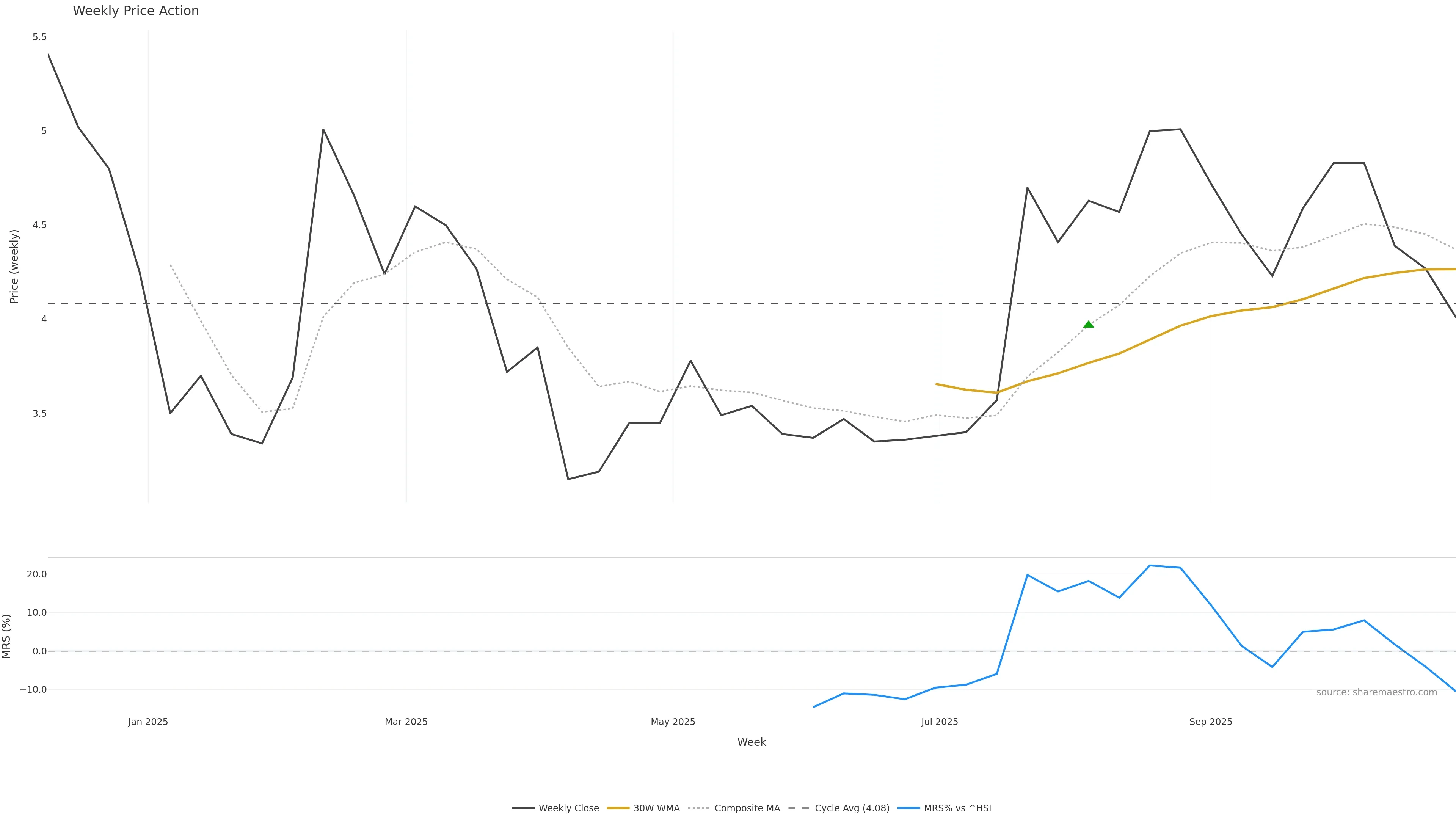1456x819 pixels.
Task: Click the source: sharemaestro.com text
Action: pyautogui.click(x=1376, y=692)
